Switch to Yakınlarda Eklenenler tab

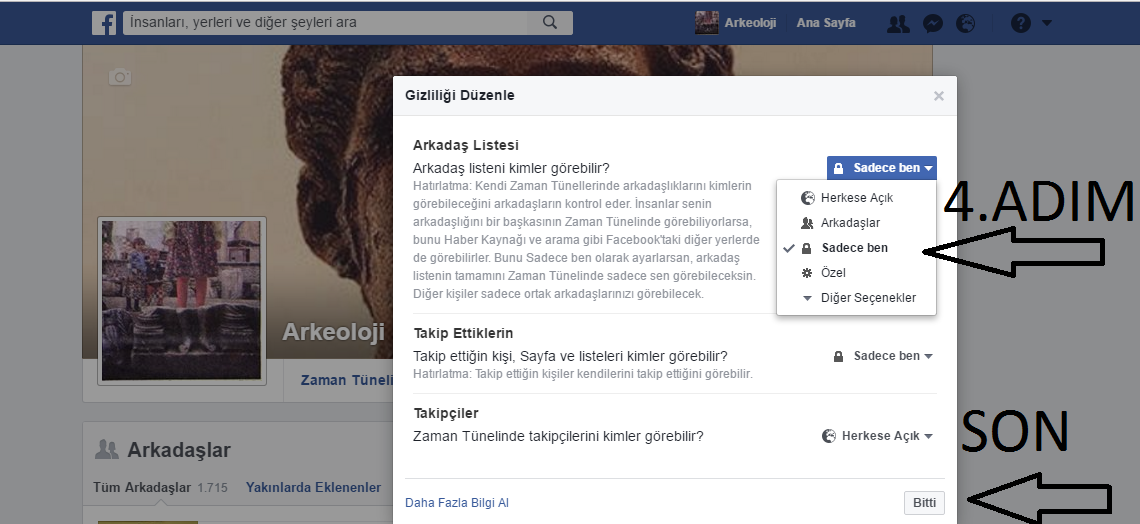313,487
